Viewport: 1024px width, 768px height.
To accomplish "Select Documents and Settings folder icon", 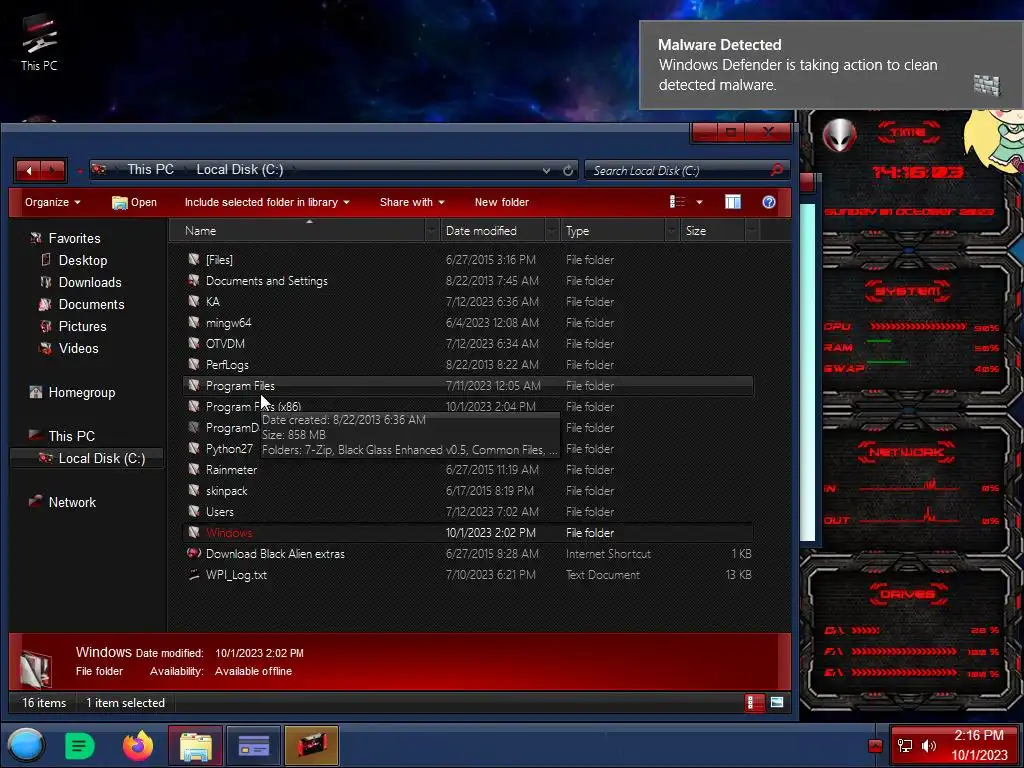I will (193, 281).
